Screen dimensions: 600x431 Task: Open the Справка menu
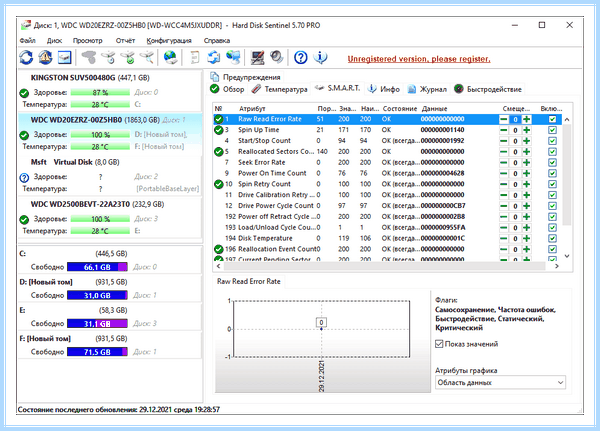[x=217, y=41]
